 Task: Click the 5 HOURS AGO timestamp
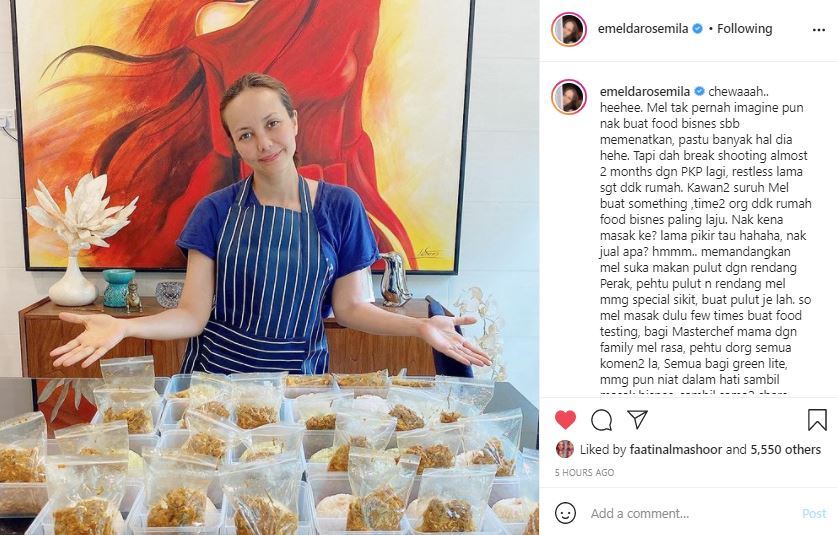pos(585,473)
